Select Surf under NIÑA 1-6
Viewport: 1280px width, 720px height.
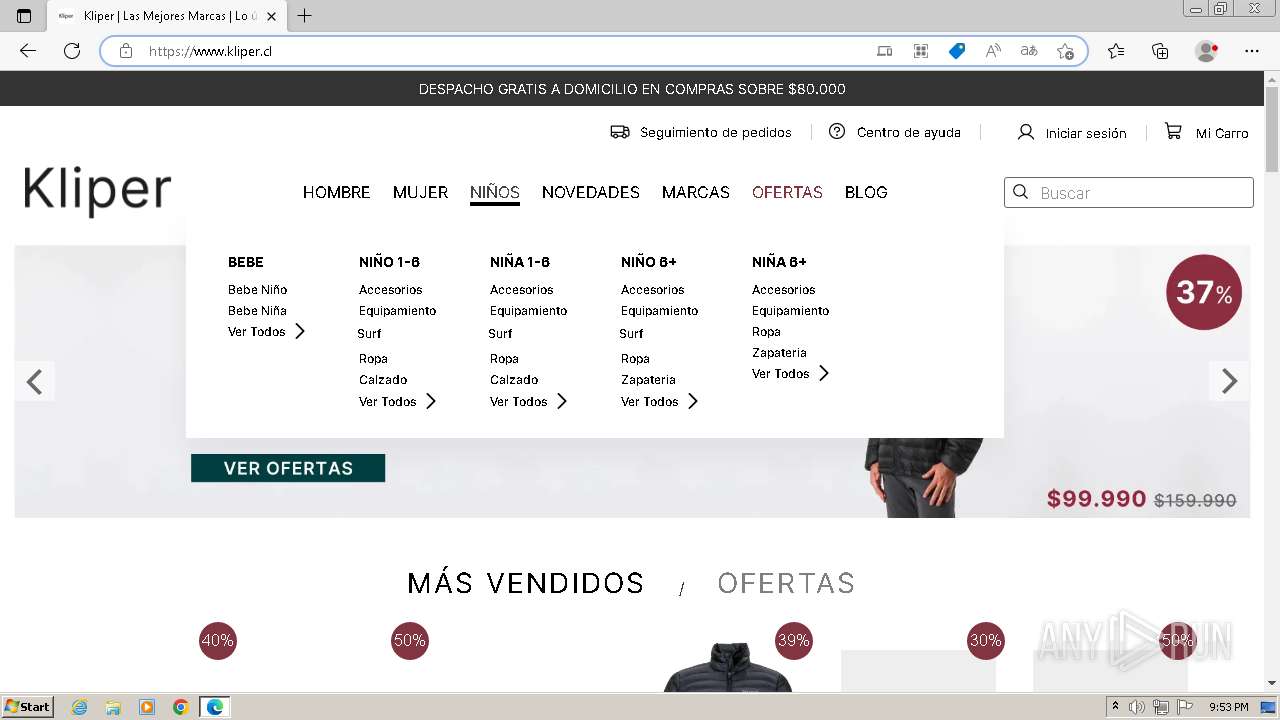[x=500, y=333]
